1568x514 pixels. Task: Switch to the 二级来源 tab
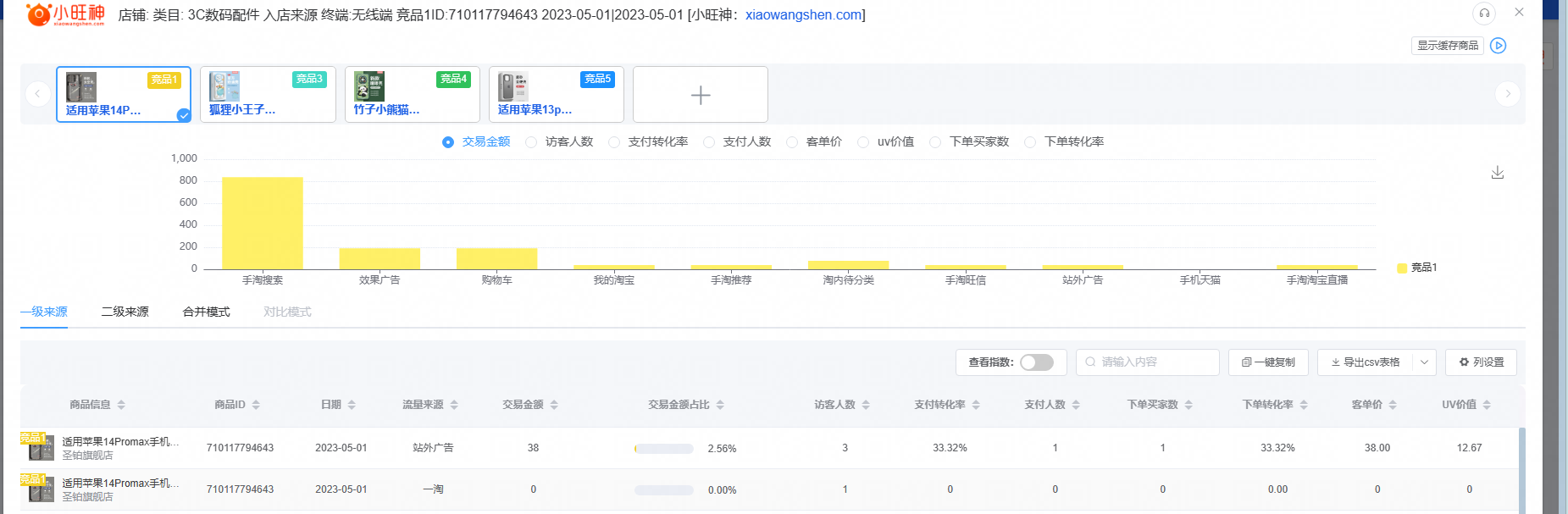click(125, 312)
